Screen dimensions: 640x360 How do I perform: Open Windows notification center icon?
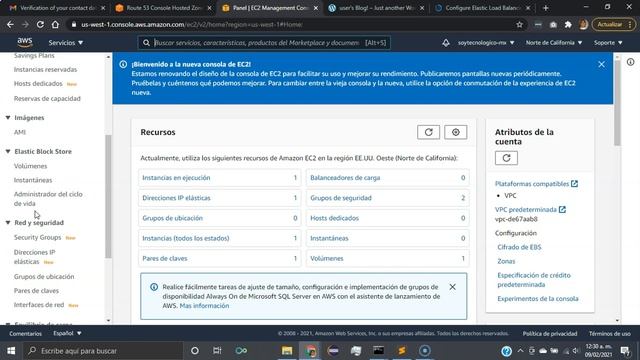click(x=625, y=351)
